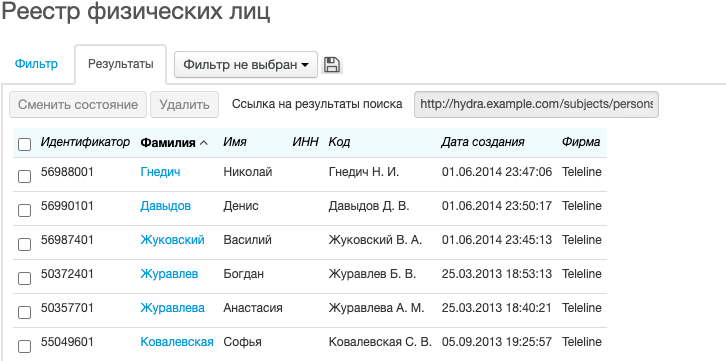726x361 pixels.
Task: Open the Журавлев person link
Action: [169, 274]
